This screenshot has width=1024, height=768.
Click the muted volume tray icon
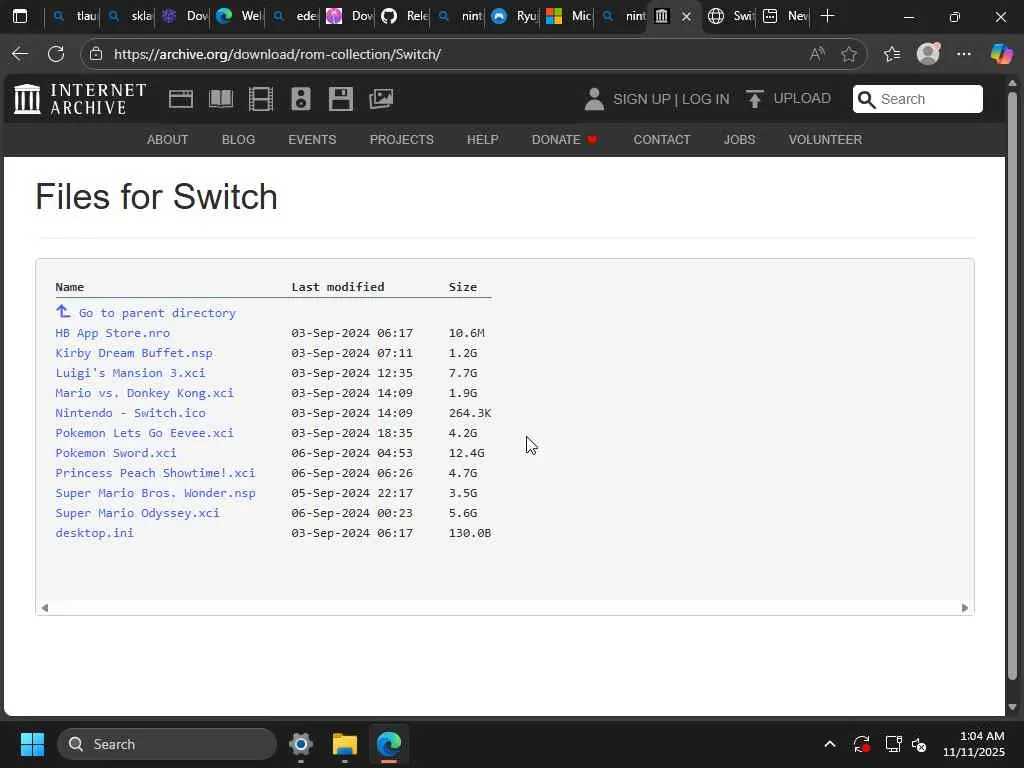click(919, 744)
